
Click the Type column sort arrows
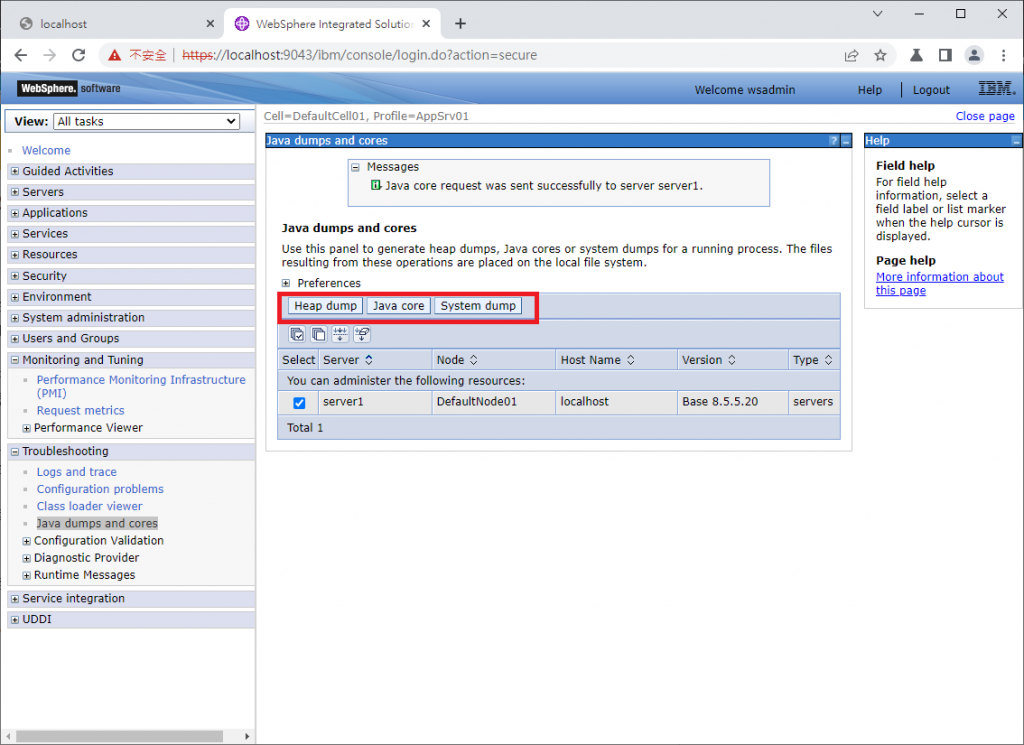[828, 360]
